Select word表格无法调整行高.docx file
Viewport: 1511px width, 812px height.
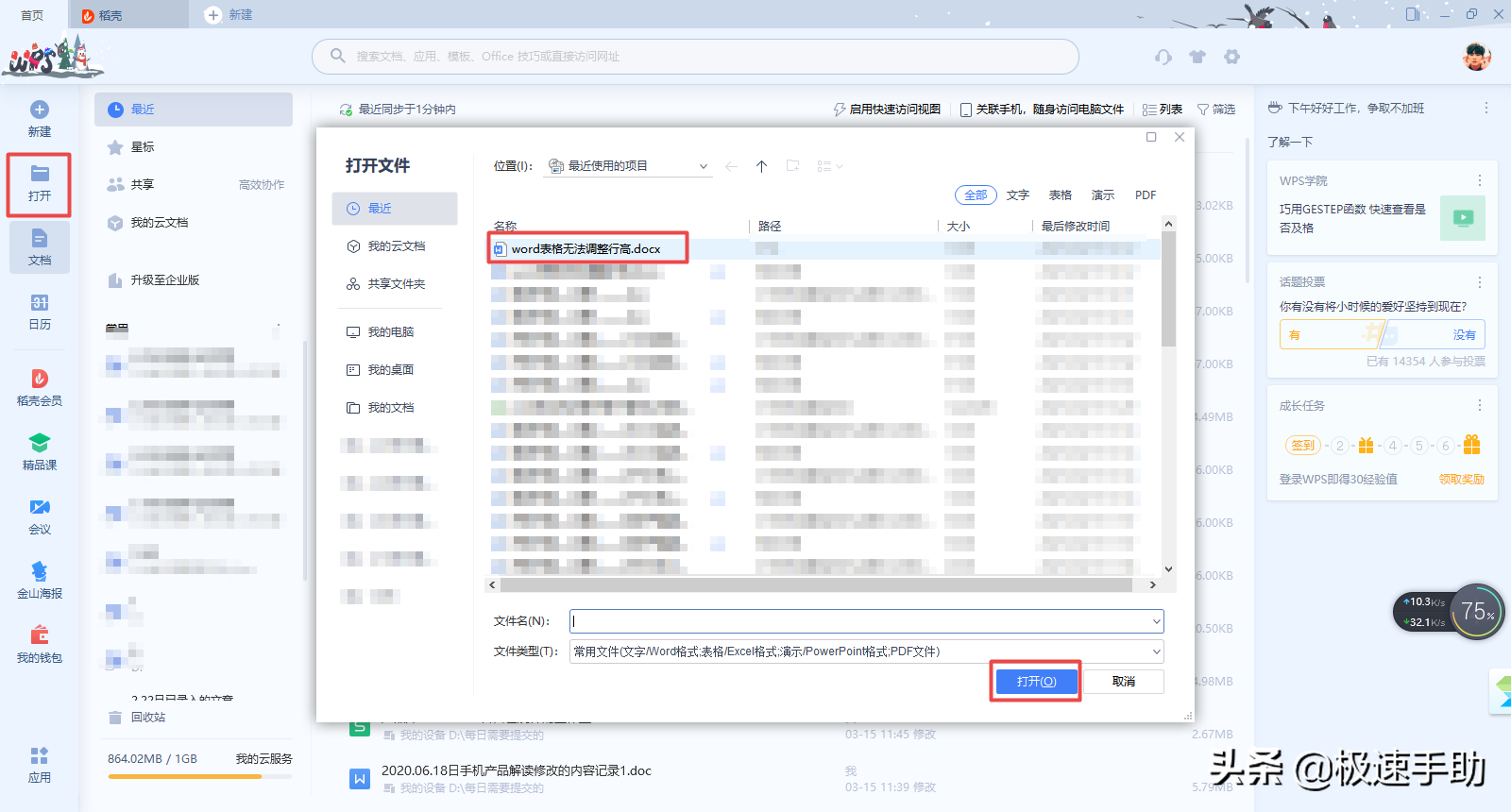586,249
